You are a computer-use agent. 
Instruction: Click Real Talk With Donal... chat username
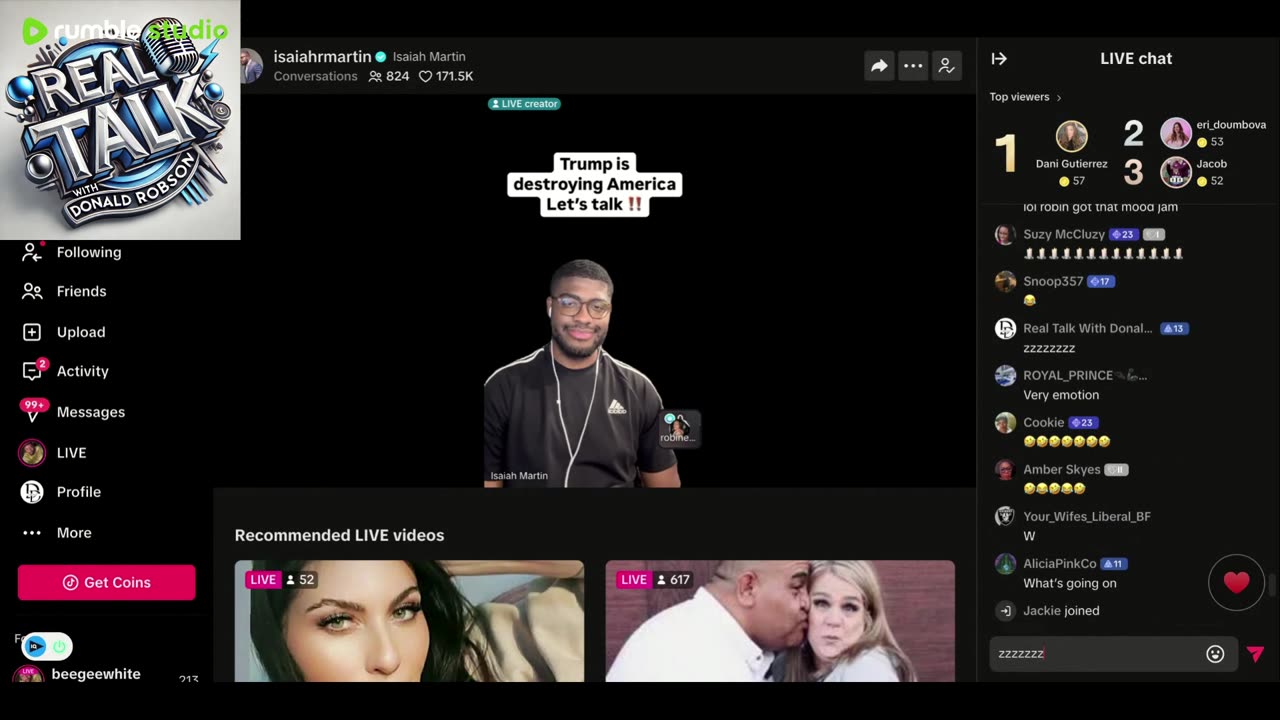(x=1088, y=329)
